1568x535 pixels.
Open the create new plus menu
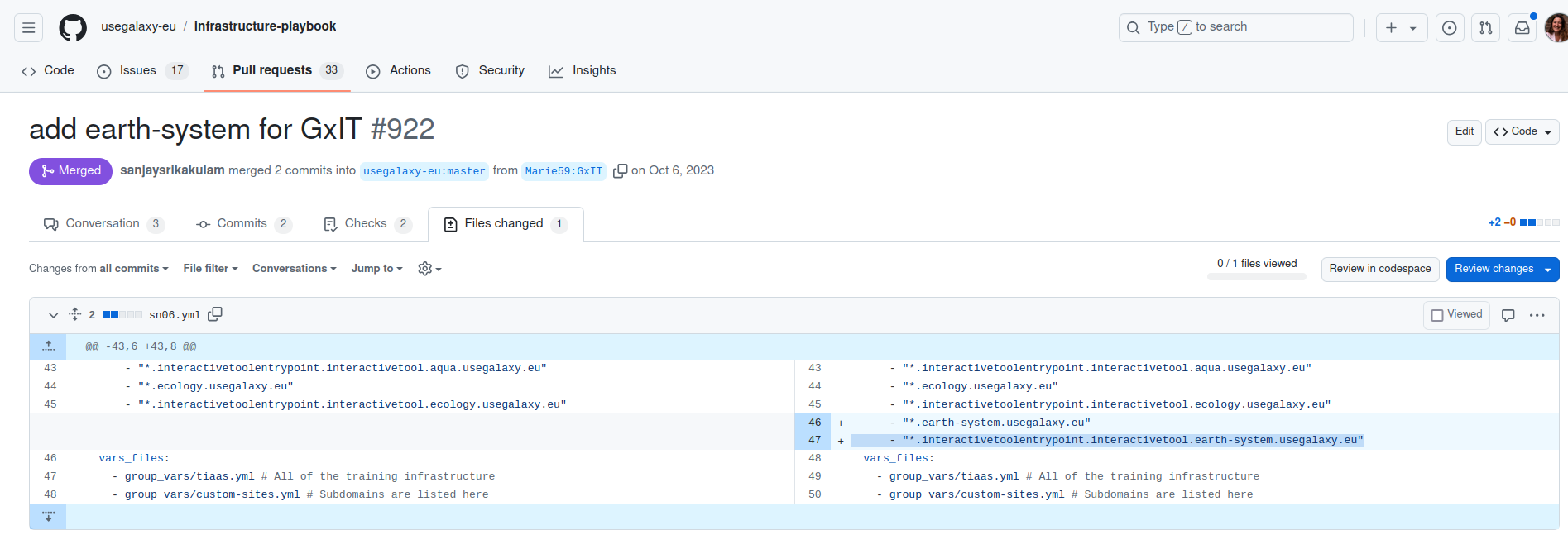point(1401,27)
